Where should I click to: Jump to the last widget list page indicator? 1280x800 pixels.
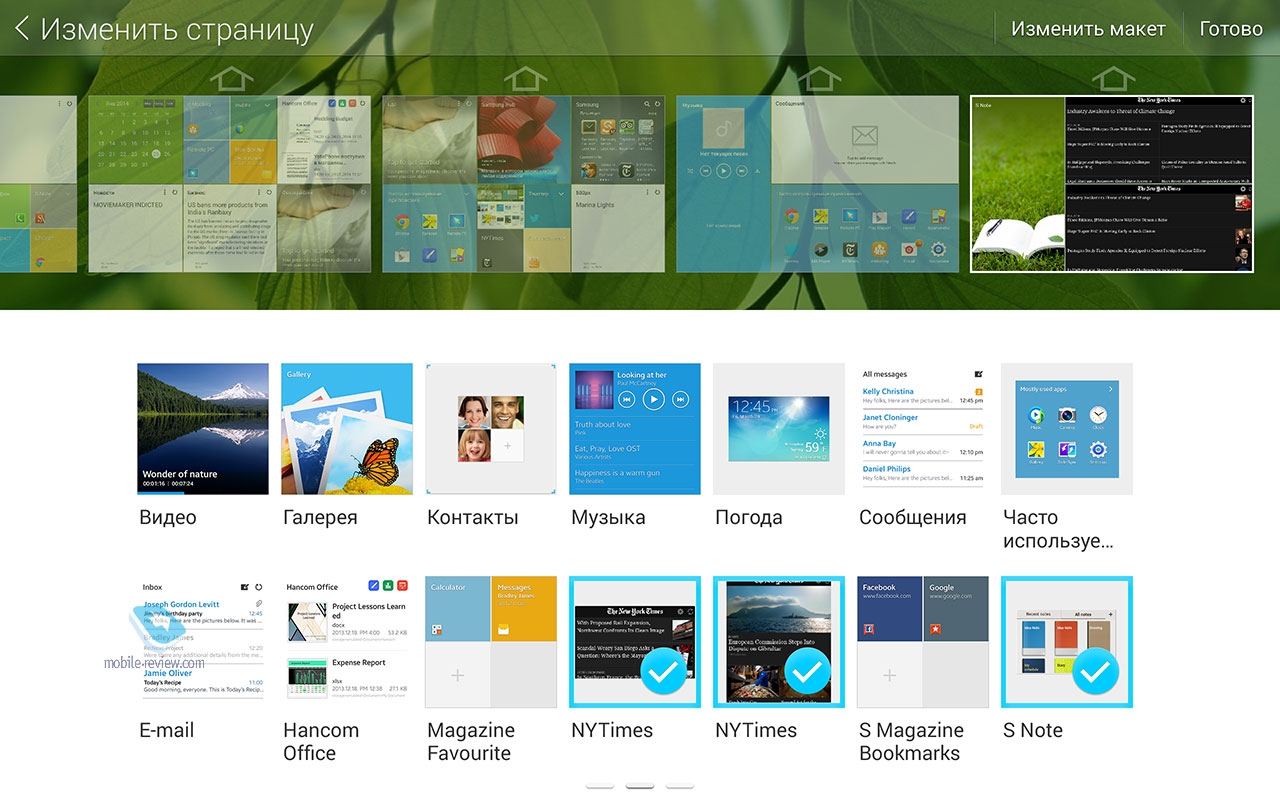tap(680, 786)
